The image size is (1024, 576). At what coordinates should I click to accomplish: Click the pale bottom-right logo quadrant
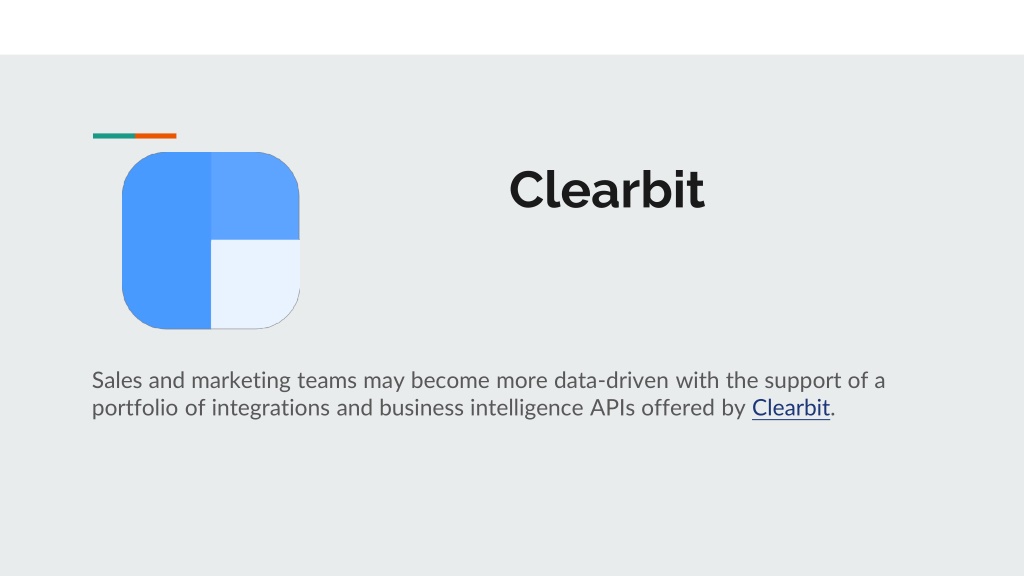pyautogui.click(x=255, y=284)
